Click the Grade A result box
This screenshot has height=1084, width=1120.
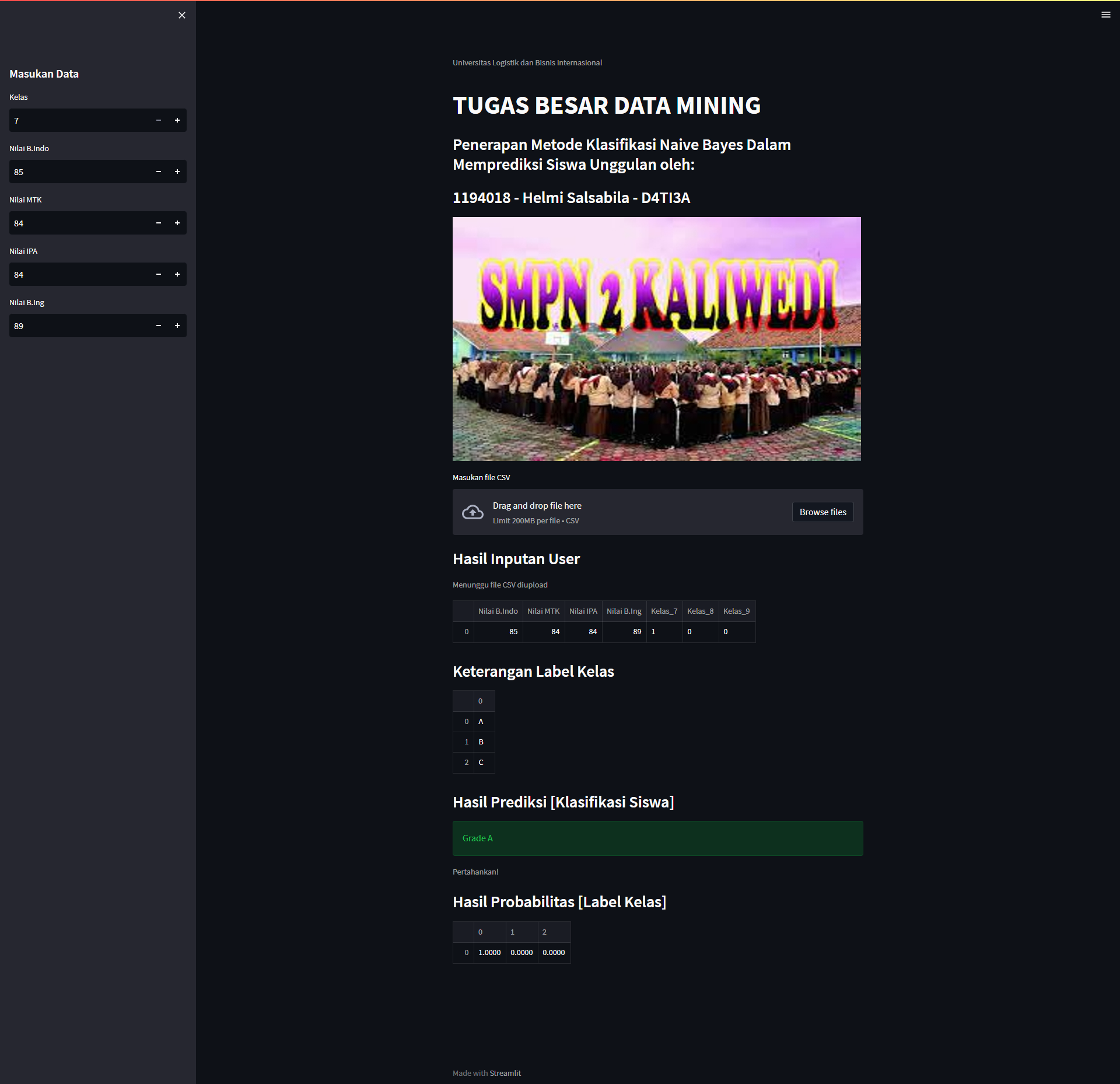(x=657, y=838)
